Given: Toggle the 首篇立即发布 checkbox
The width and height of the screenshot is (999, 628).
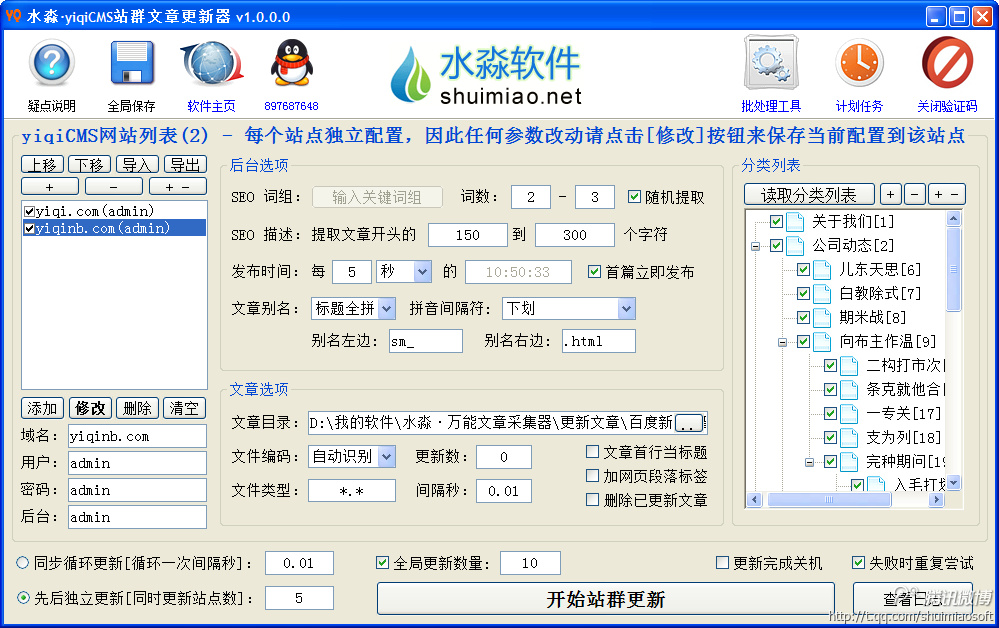Looking at the screenshot, I should [594, 272].
